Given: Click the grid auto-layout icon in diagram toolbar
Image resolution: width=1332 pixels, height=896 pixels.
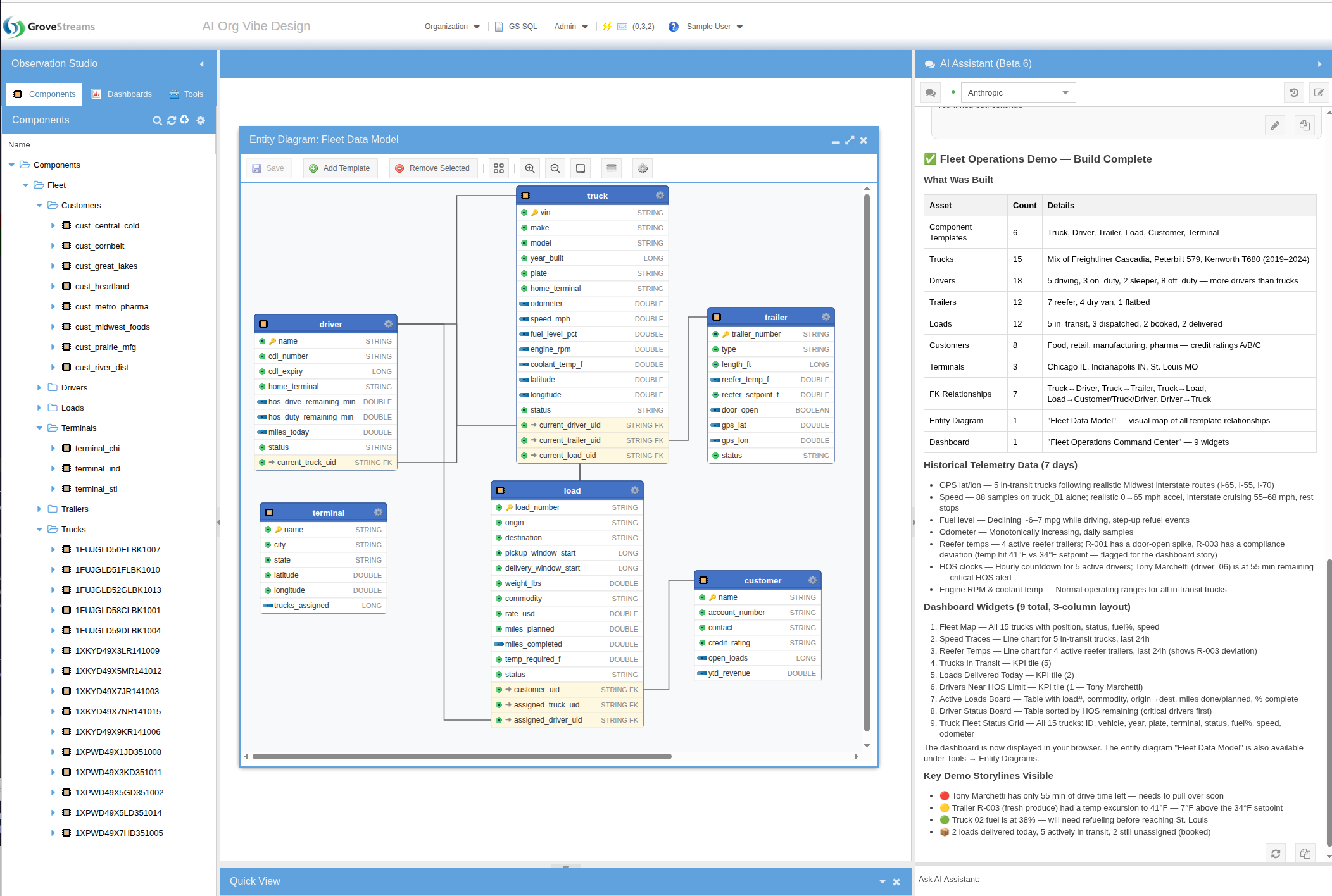Looking at the screenshot, I should 499,168.
